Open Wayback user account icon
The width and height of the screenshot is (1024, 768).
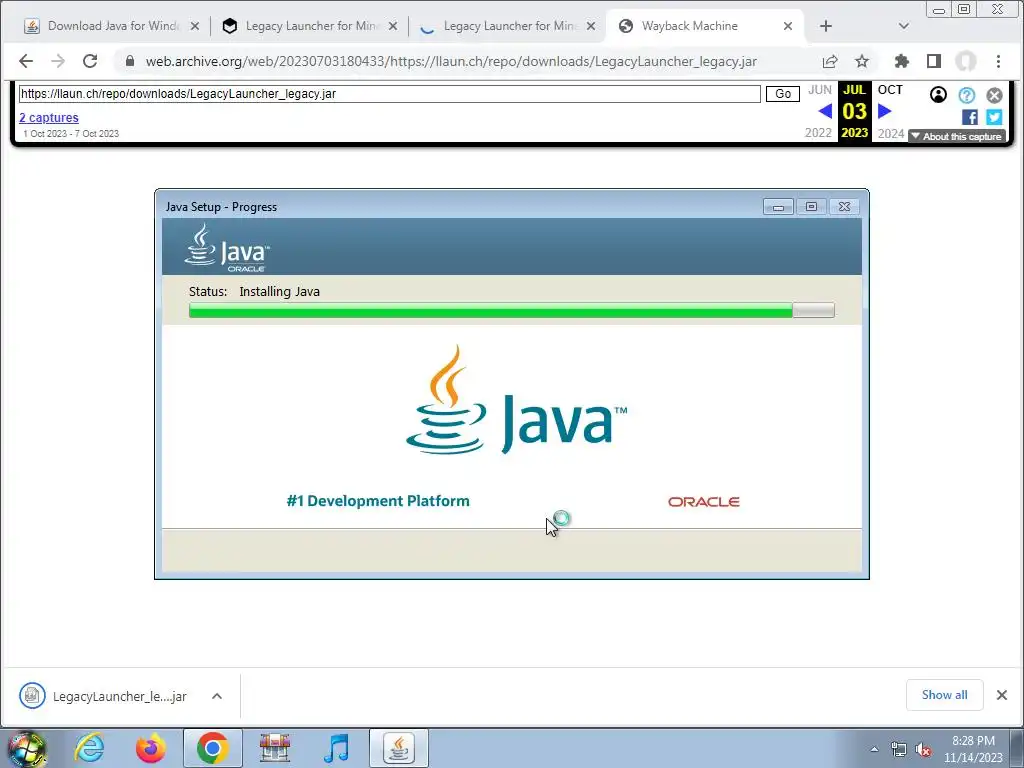[938, 95]
